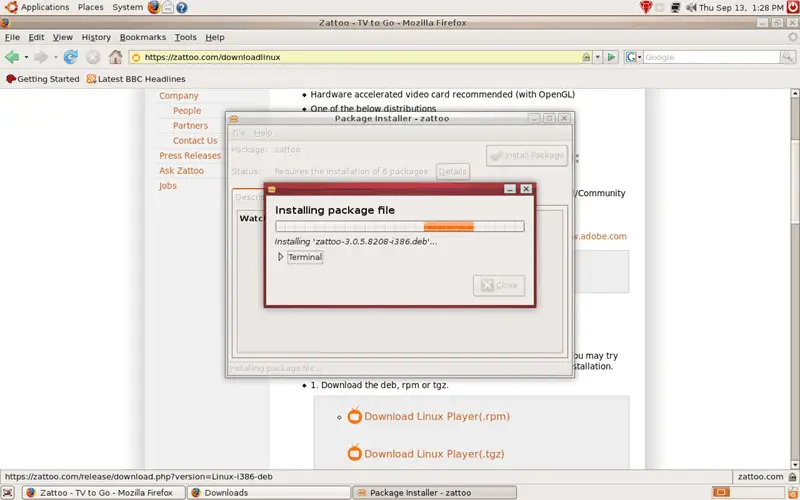800x500 pixels.
Task: Open the Firefox View menu
Action: click(x=63, y=37)
